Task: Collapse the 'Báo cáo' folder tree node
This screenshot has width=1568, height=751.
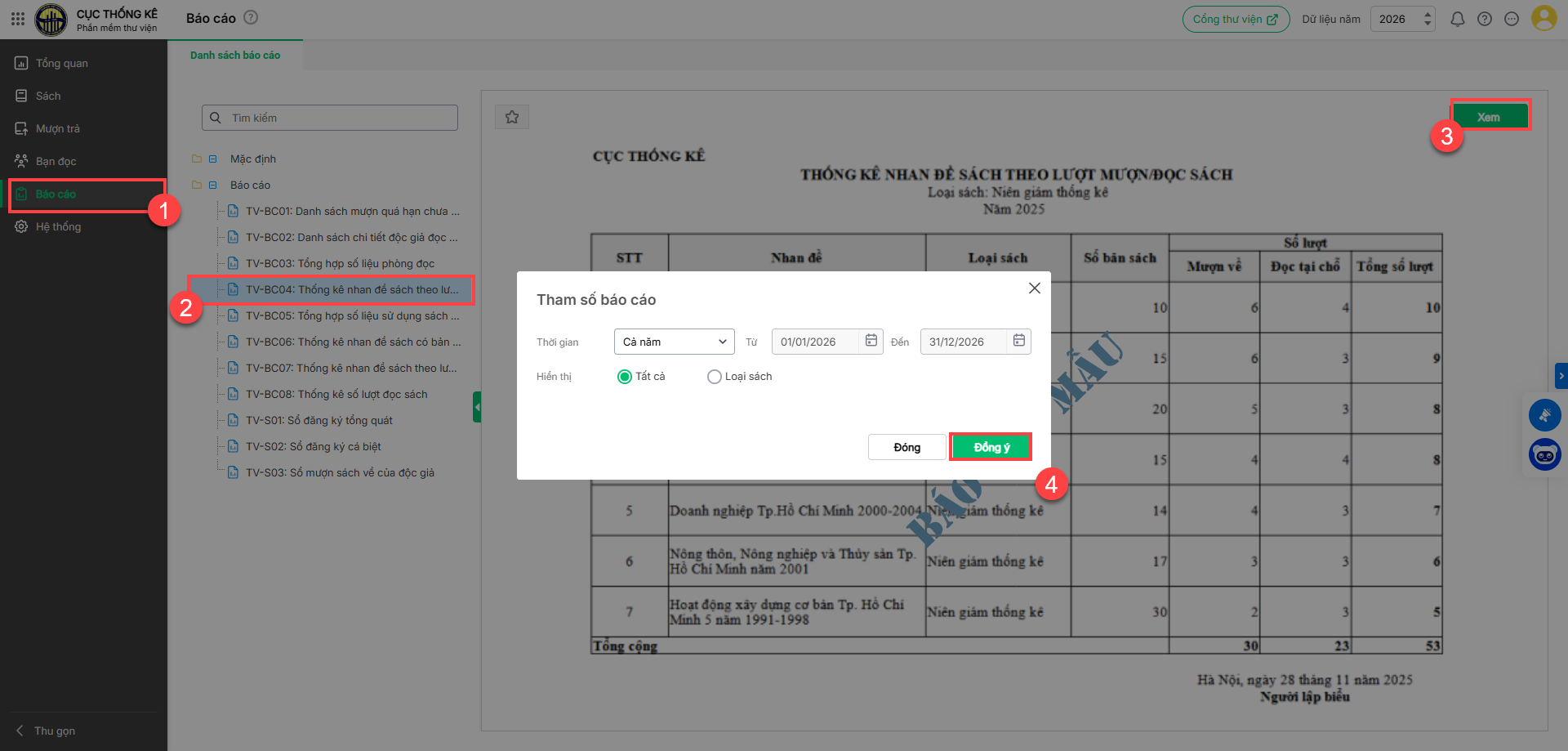Action: pos(213,186)
